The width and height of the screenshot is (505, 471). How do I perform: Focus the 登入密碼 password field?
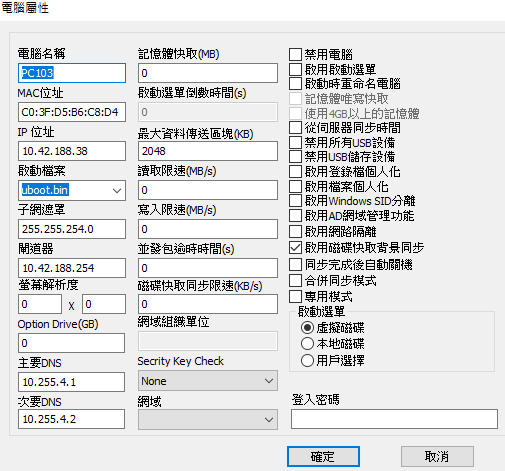(394, 419)
